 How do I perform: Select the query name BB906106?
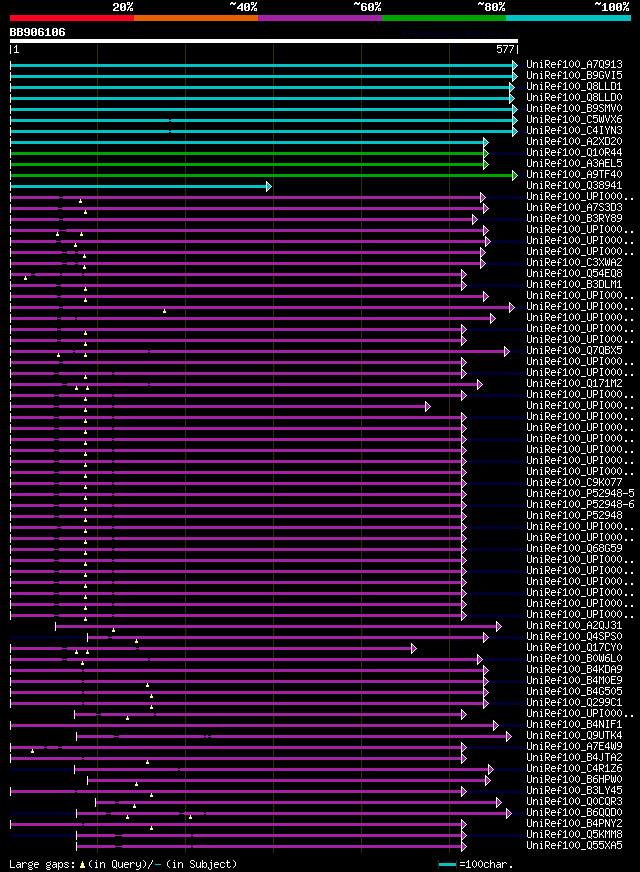click(x=37, y=32)
